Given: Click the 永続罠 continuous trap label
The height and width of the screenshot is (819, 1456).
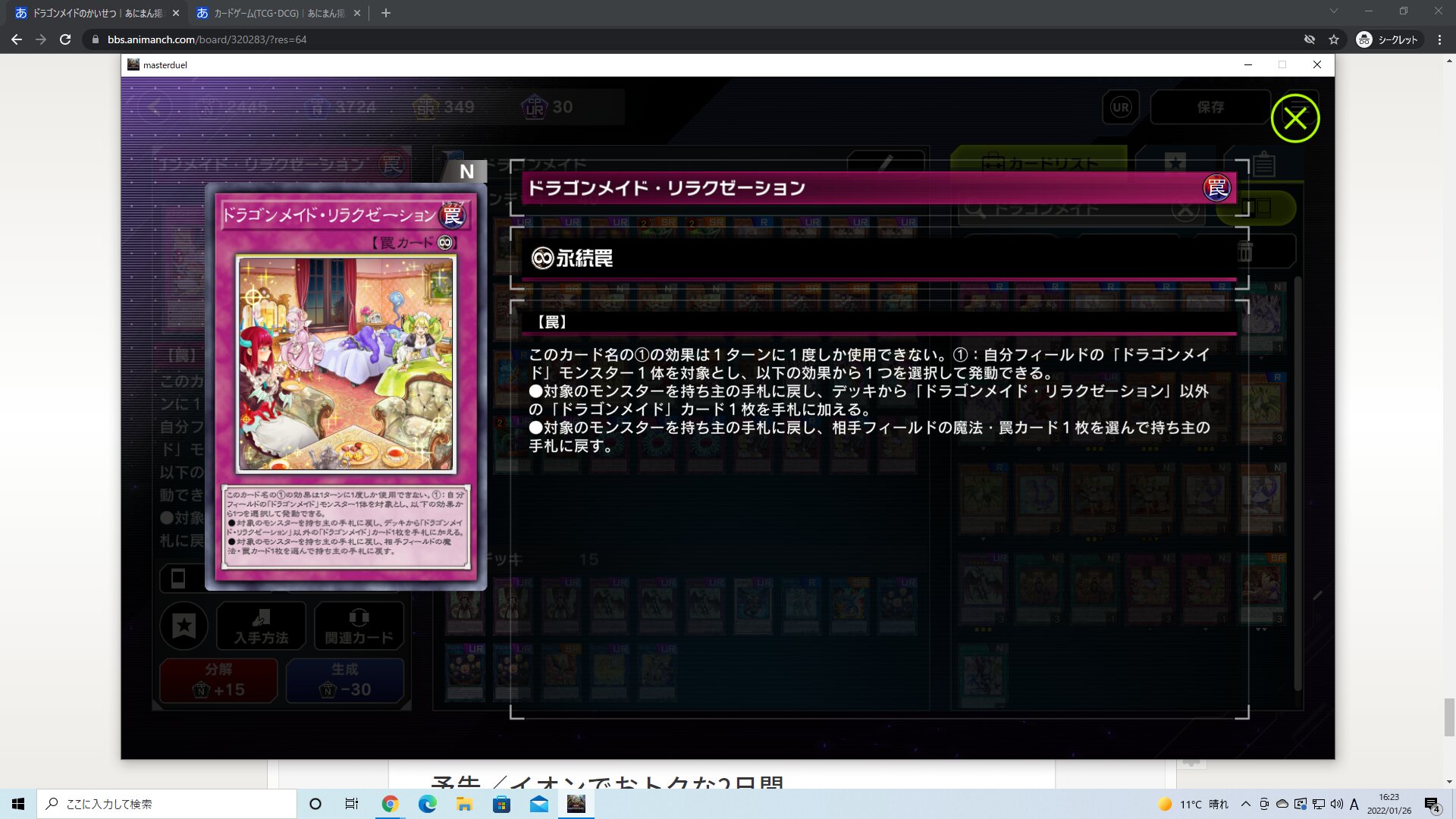Looking at the screenshot, I should click(573, 259).
